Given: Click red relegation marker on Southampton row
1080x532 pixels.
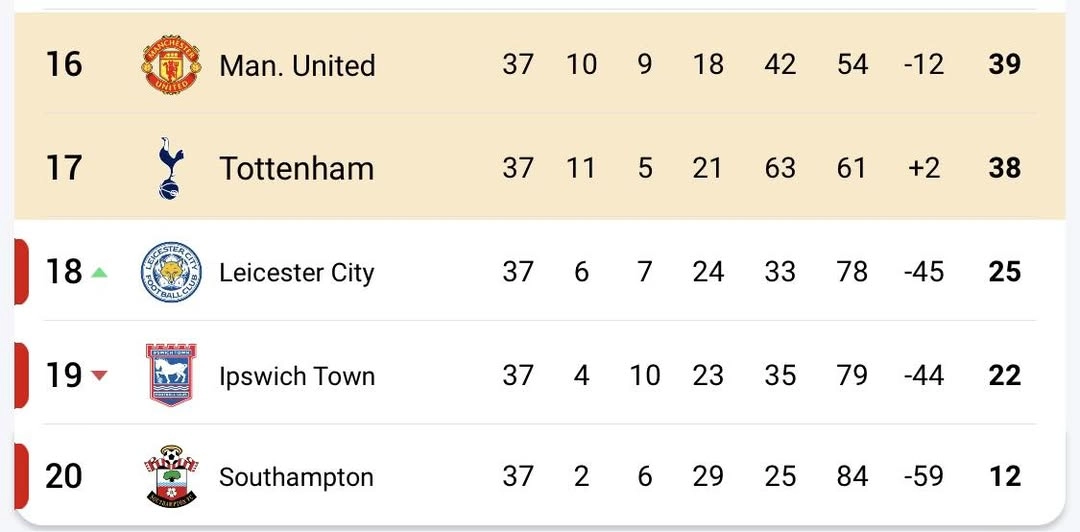Looking at the screenshot, I should (x=21, y=476).
